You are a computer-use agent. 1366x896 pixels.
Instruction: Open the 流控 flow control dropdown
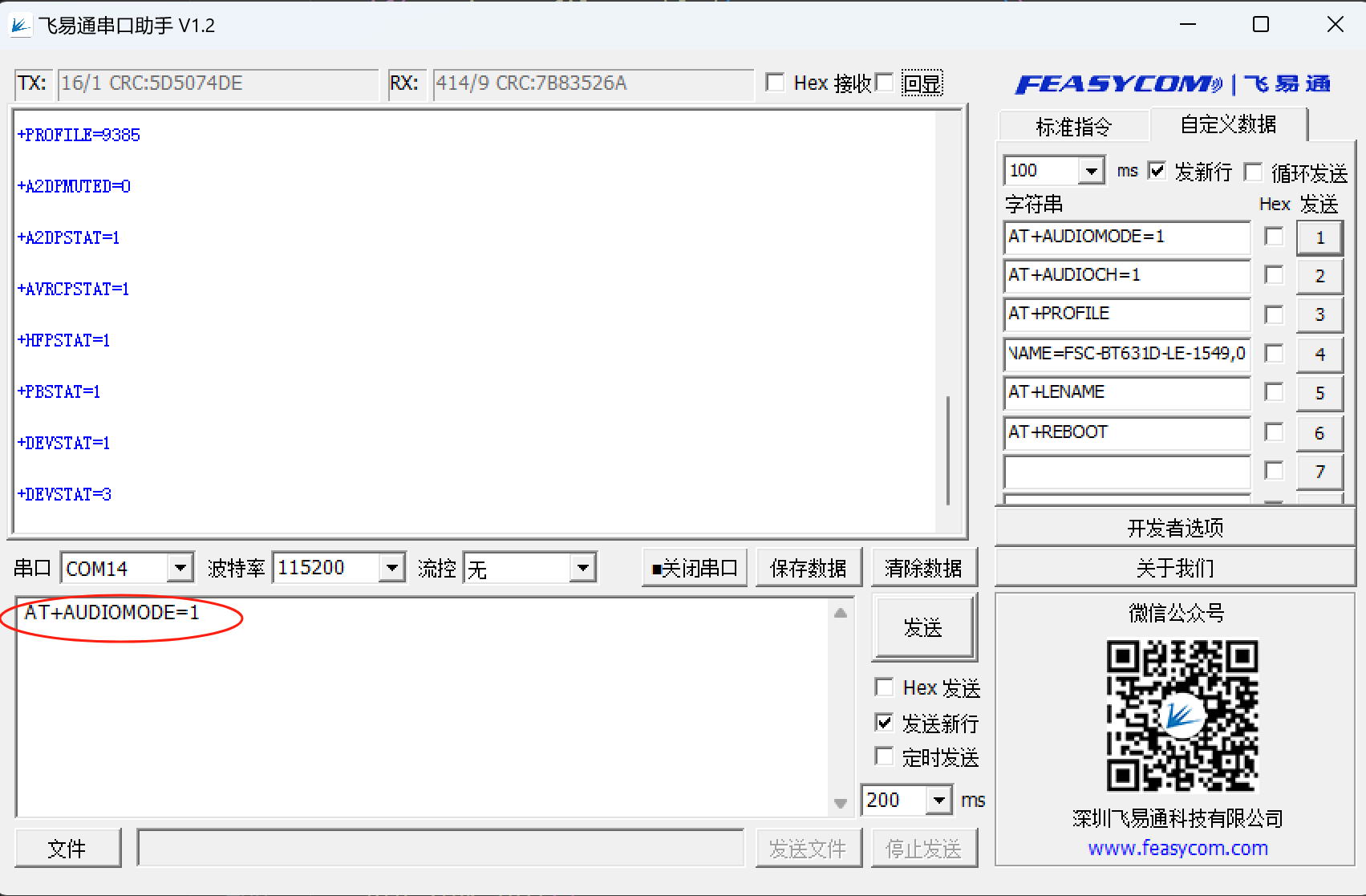tap(582, 567)
